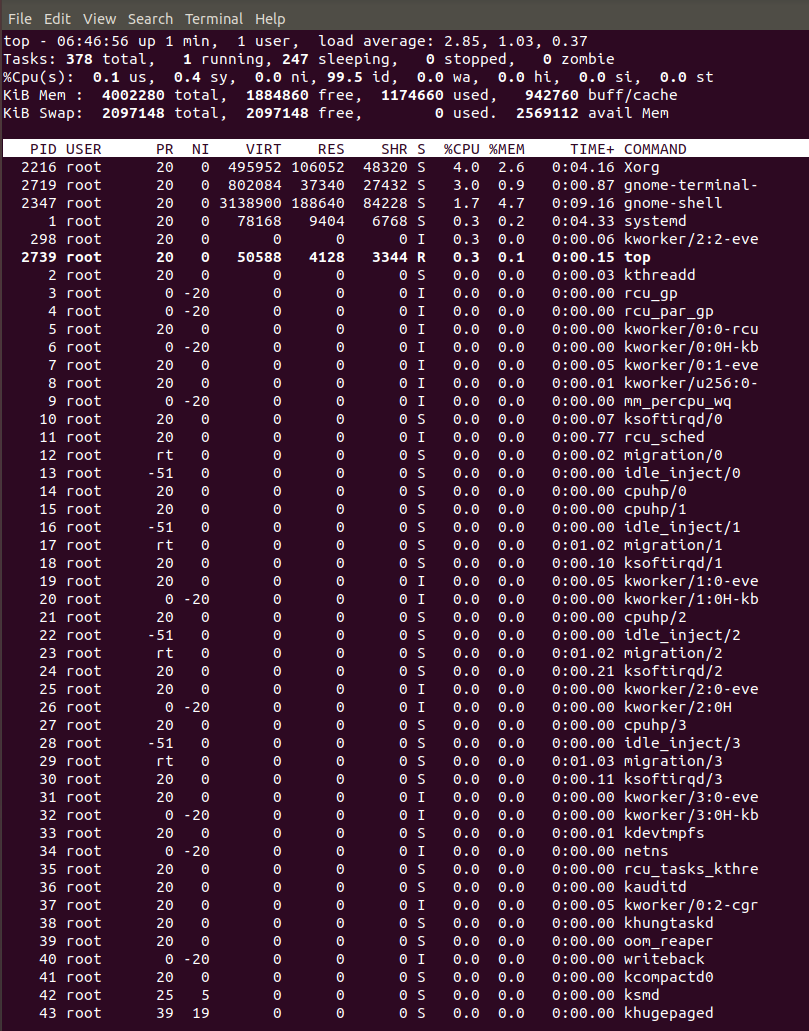Viewport: 809px width, 1031px height.
Task: Click the khungtaskd command text
Action: pyautogui.click(x=669, y=923)
